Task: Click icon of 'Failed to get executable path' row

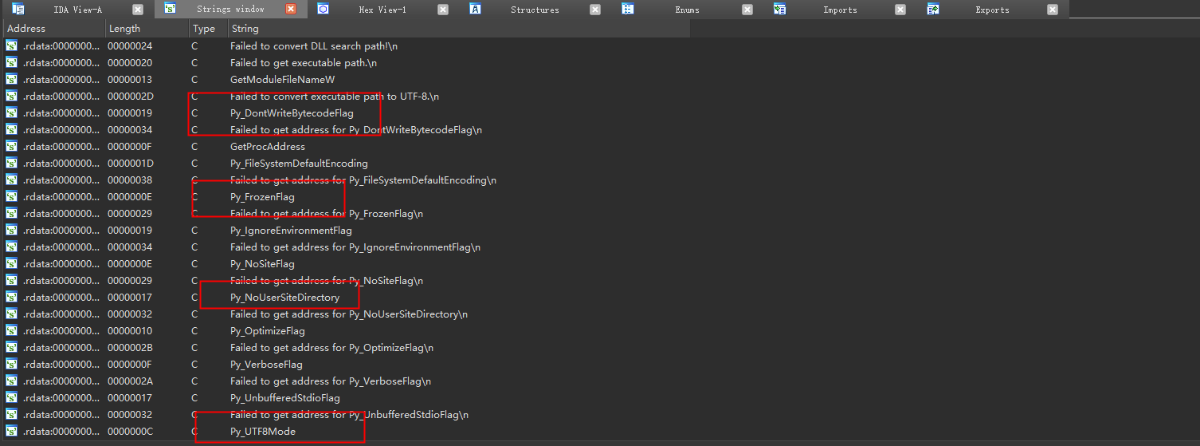Action: pos(11,63)
